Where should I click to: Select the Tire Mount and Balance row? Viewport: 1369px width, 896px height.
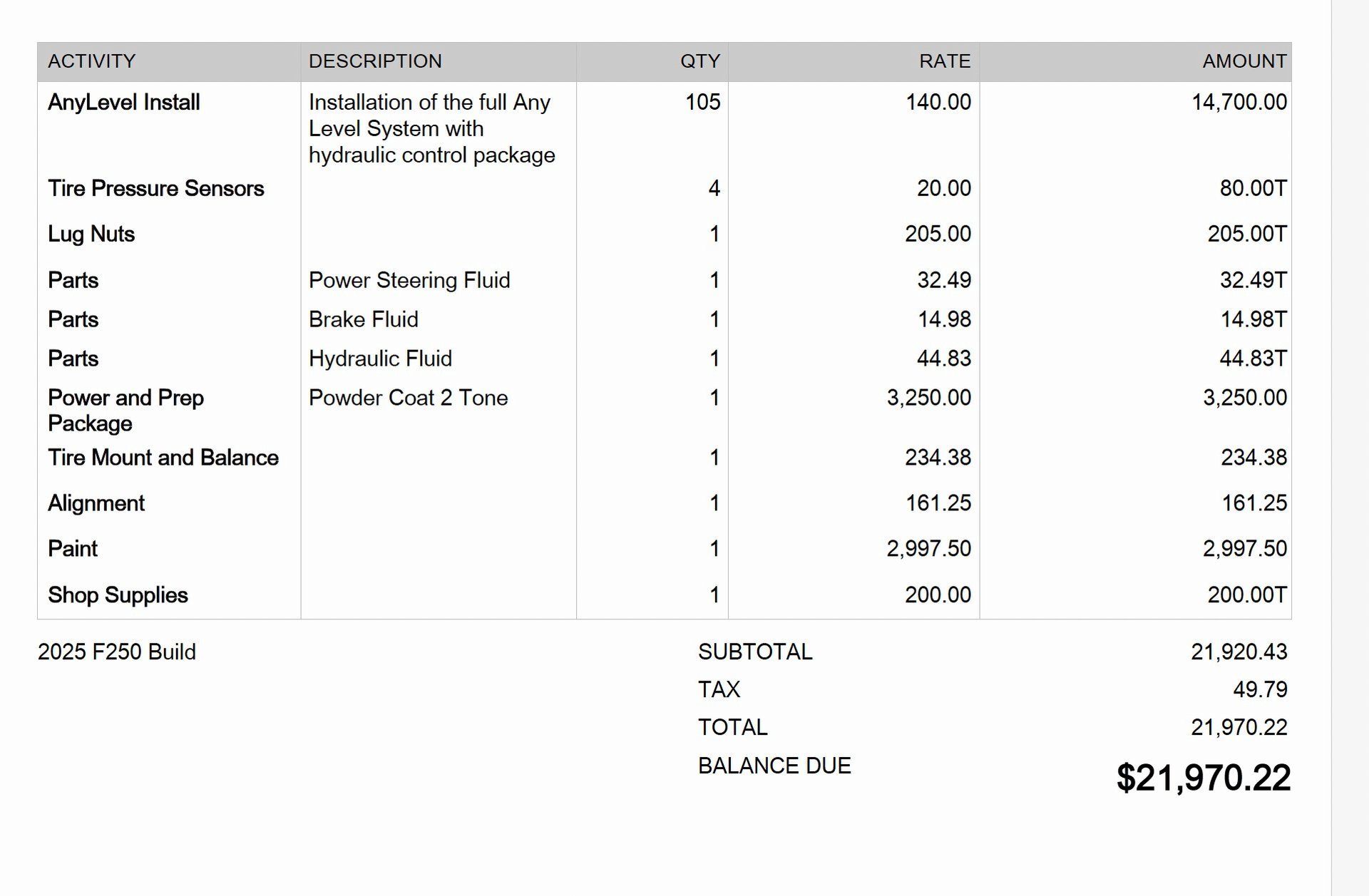pos(163,458)
